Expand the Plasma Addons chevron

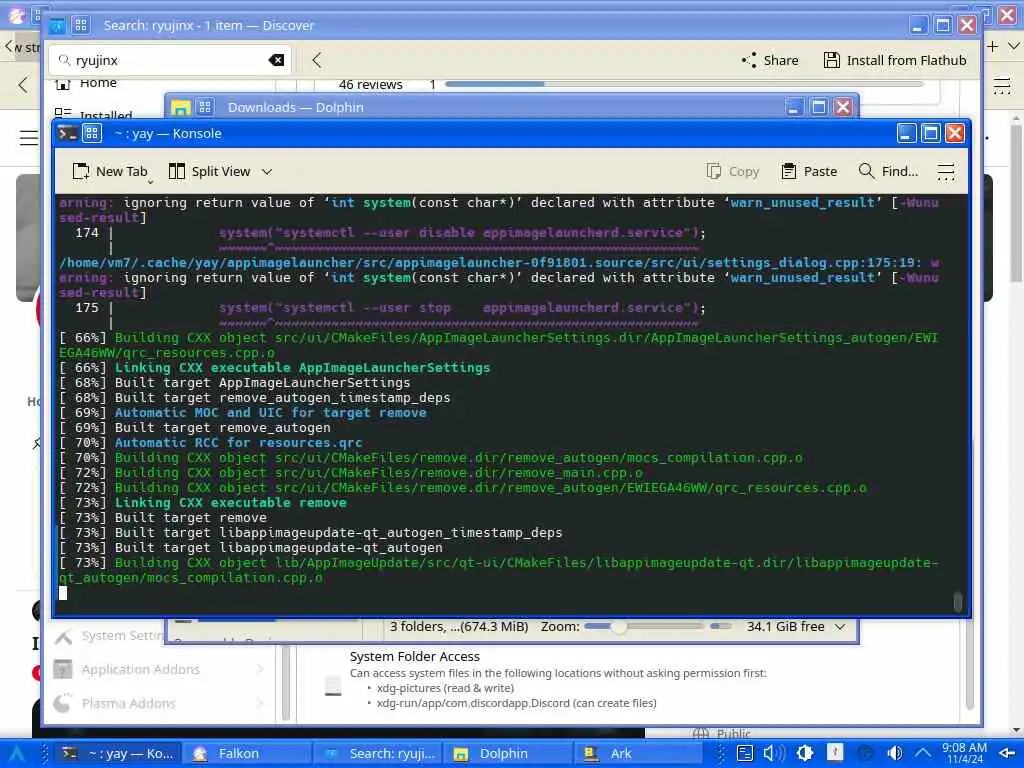pos(260,703)
